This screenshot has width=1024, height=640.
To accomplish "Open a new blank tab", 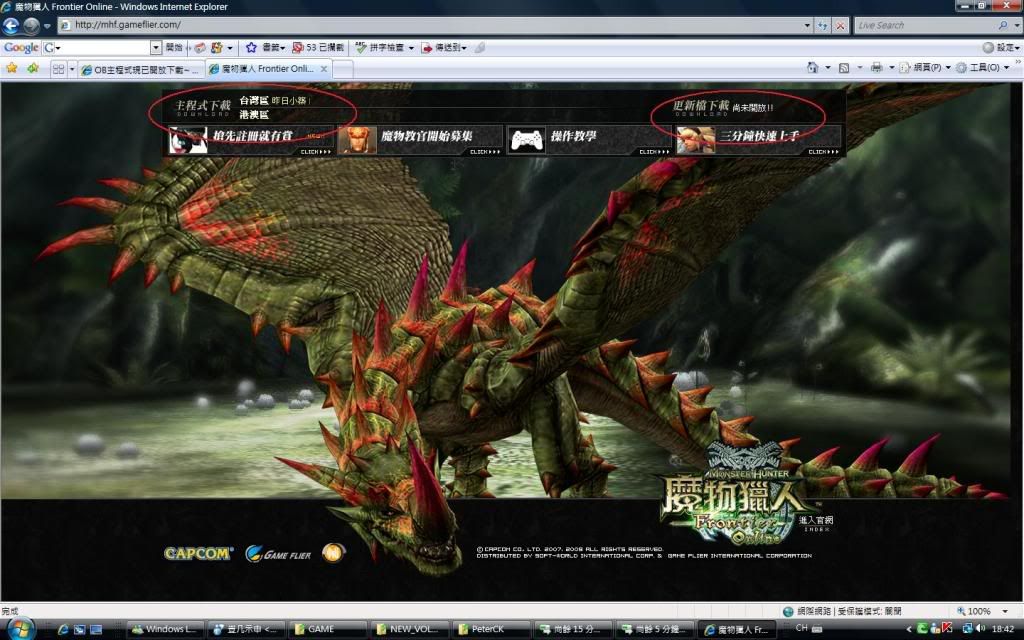I will click(x=343, y=69).
